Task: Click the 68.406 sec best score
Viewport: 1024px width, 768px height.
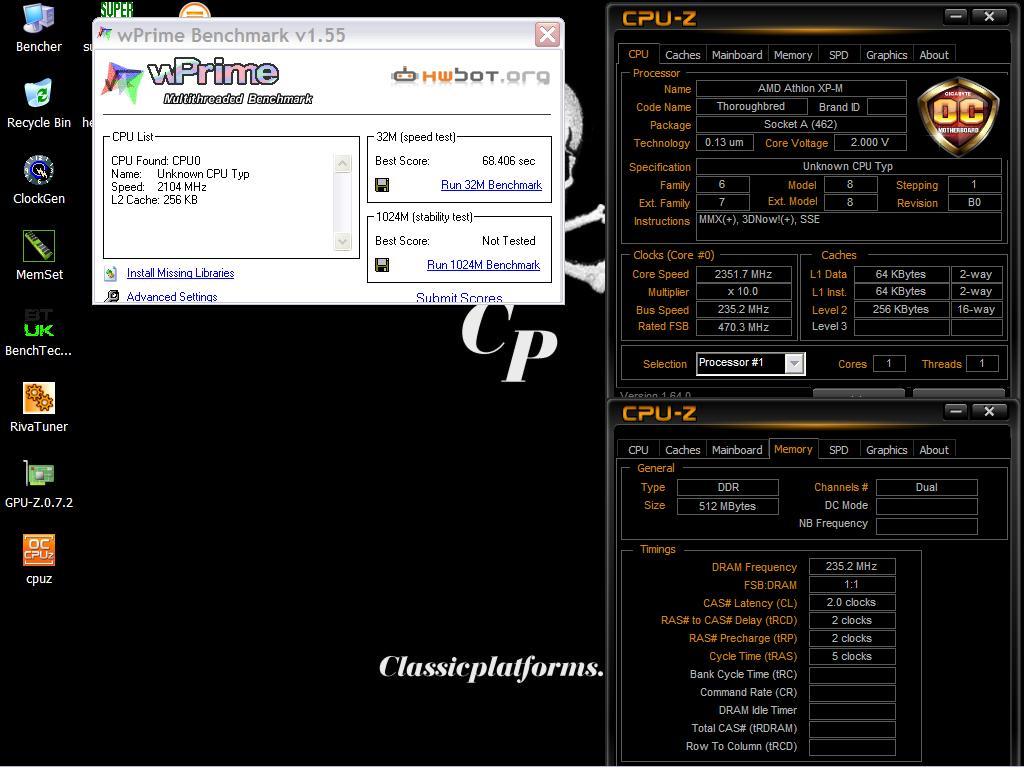Action: coord(508,161)
